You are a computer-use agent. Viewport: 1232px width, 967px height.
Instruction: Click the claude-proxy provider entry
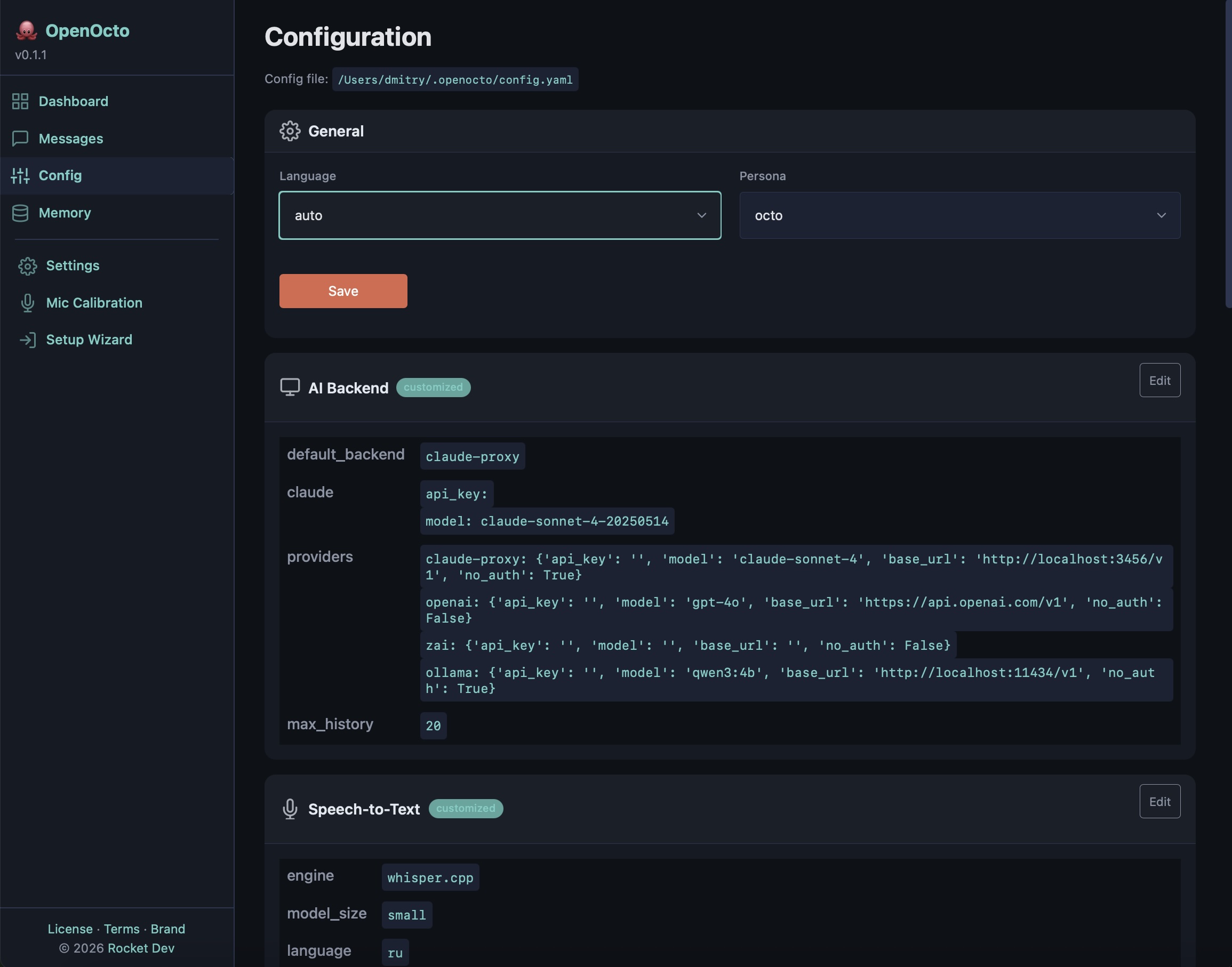(x=796, y=567)
